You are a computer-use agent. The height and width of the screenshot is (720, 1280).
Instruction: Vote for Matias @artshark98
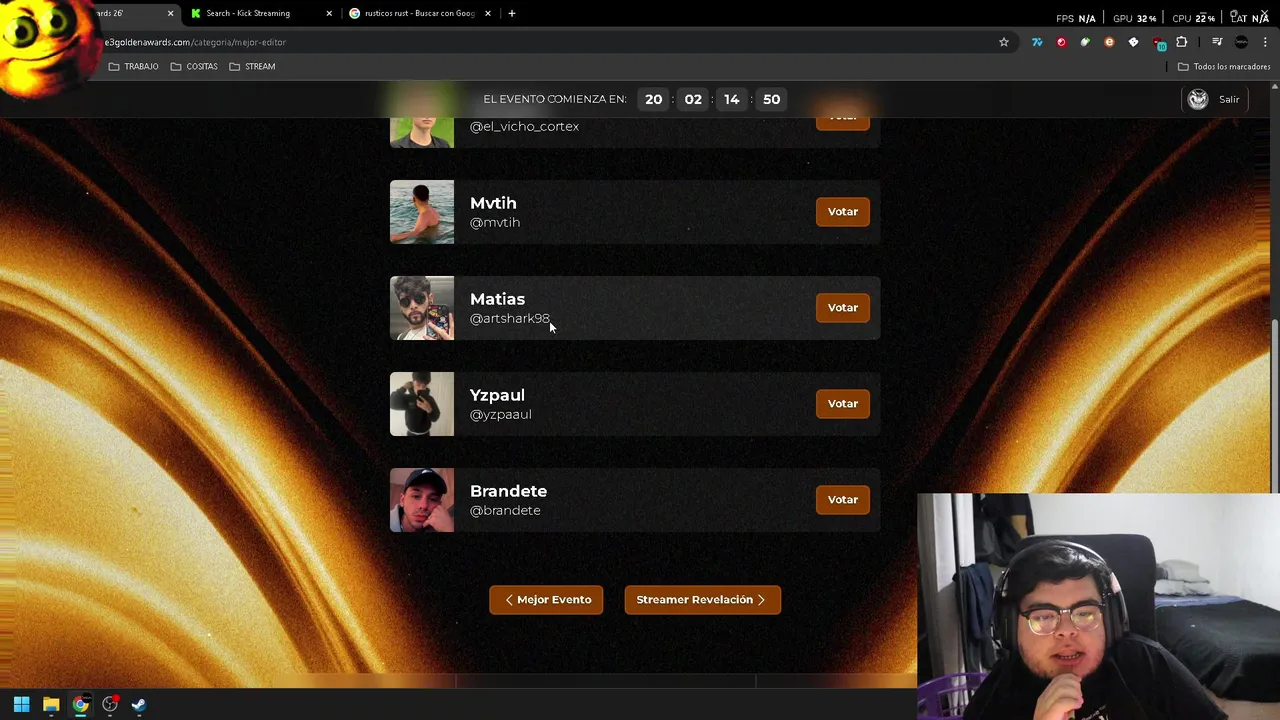[843, 307]
